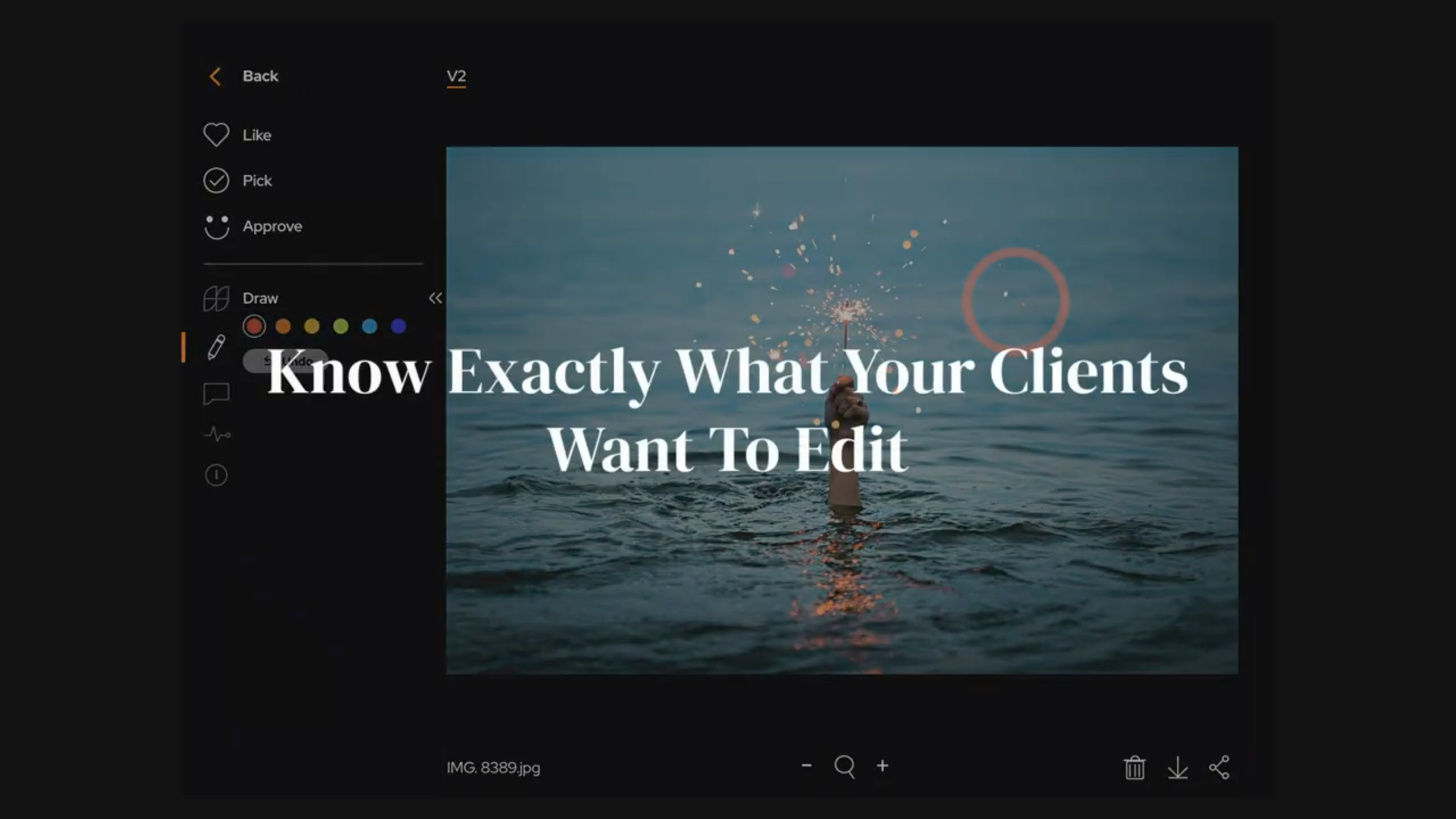Toggle Like with the heart
The height and width of the screenshot is (819, 1456).
click(216, 135)
